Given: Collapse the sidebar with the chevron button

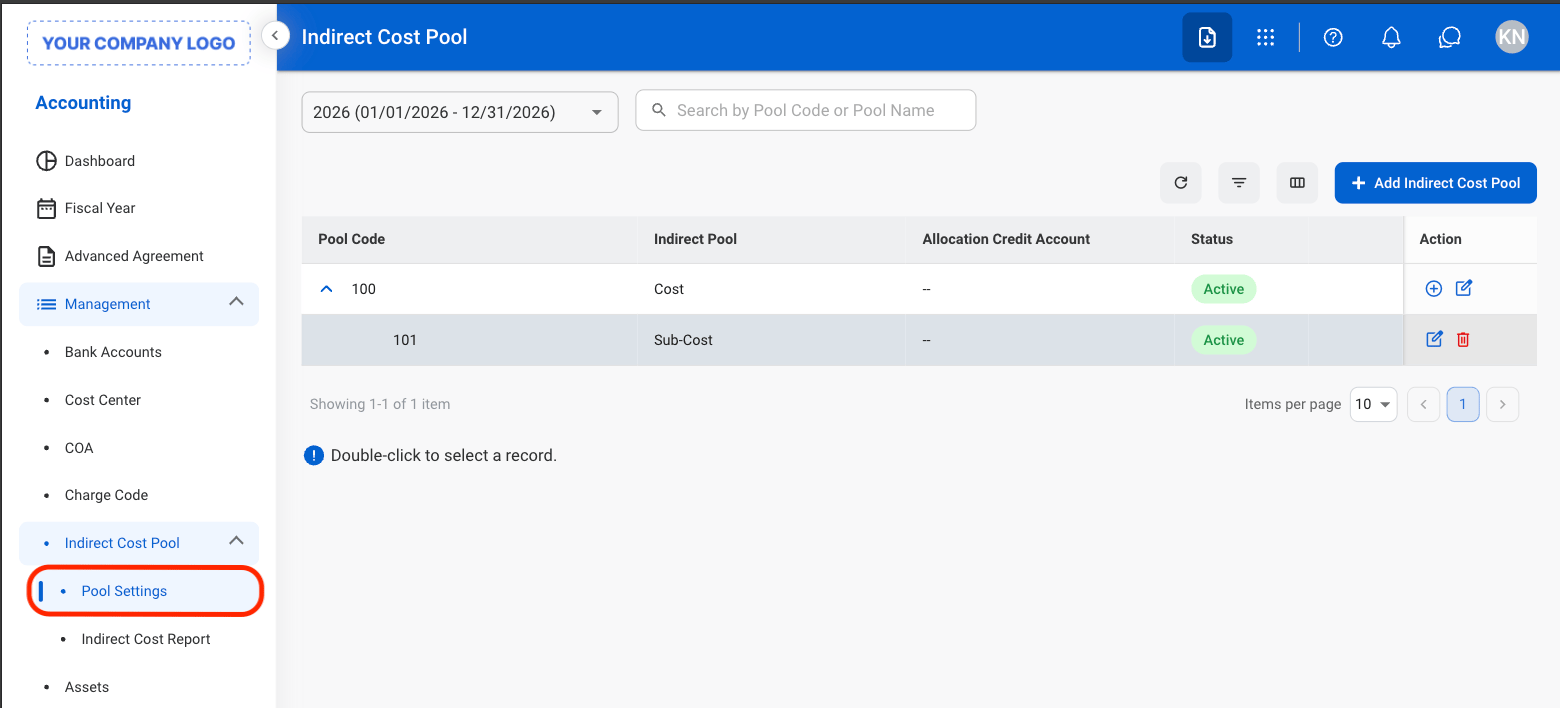Looking at the screenshot, I should (x=275, y=36).
